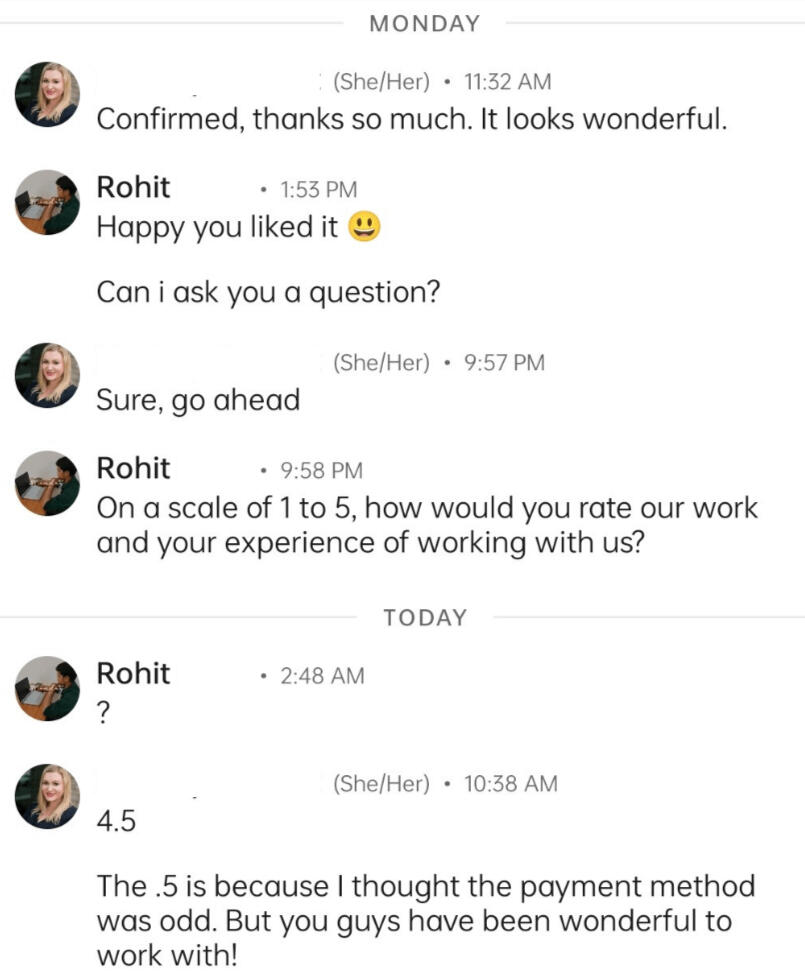
Task: Open Rohit's profile name at 9:58 PM
Action: (x=133, y=468)
